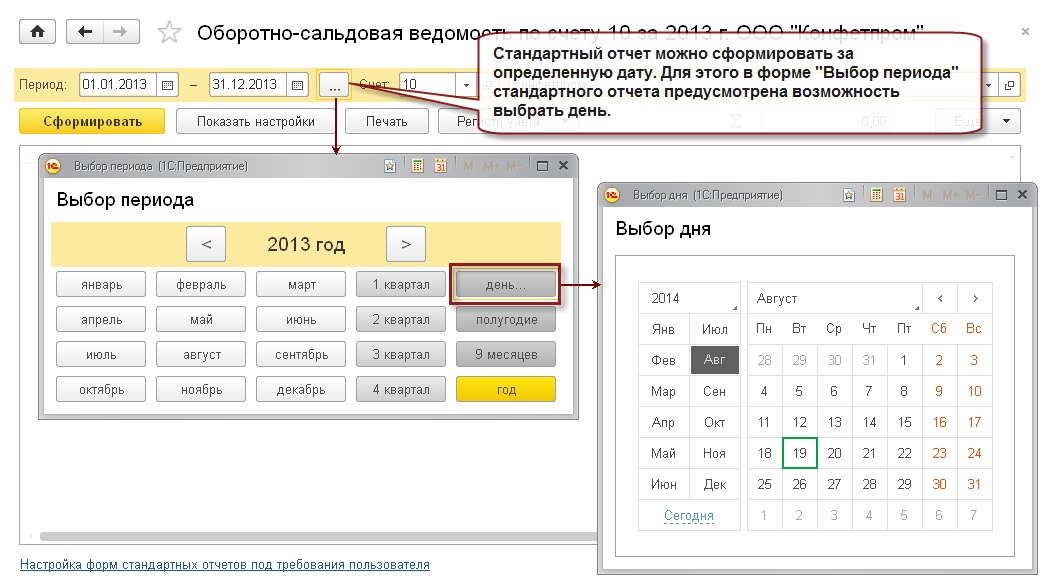Open link Настройка форм стандартных отчетов
The height and width of the screenshot is (588, 1047).
click(x=225, y=565)
